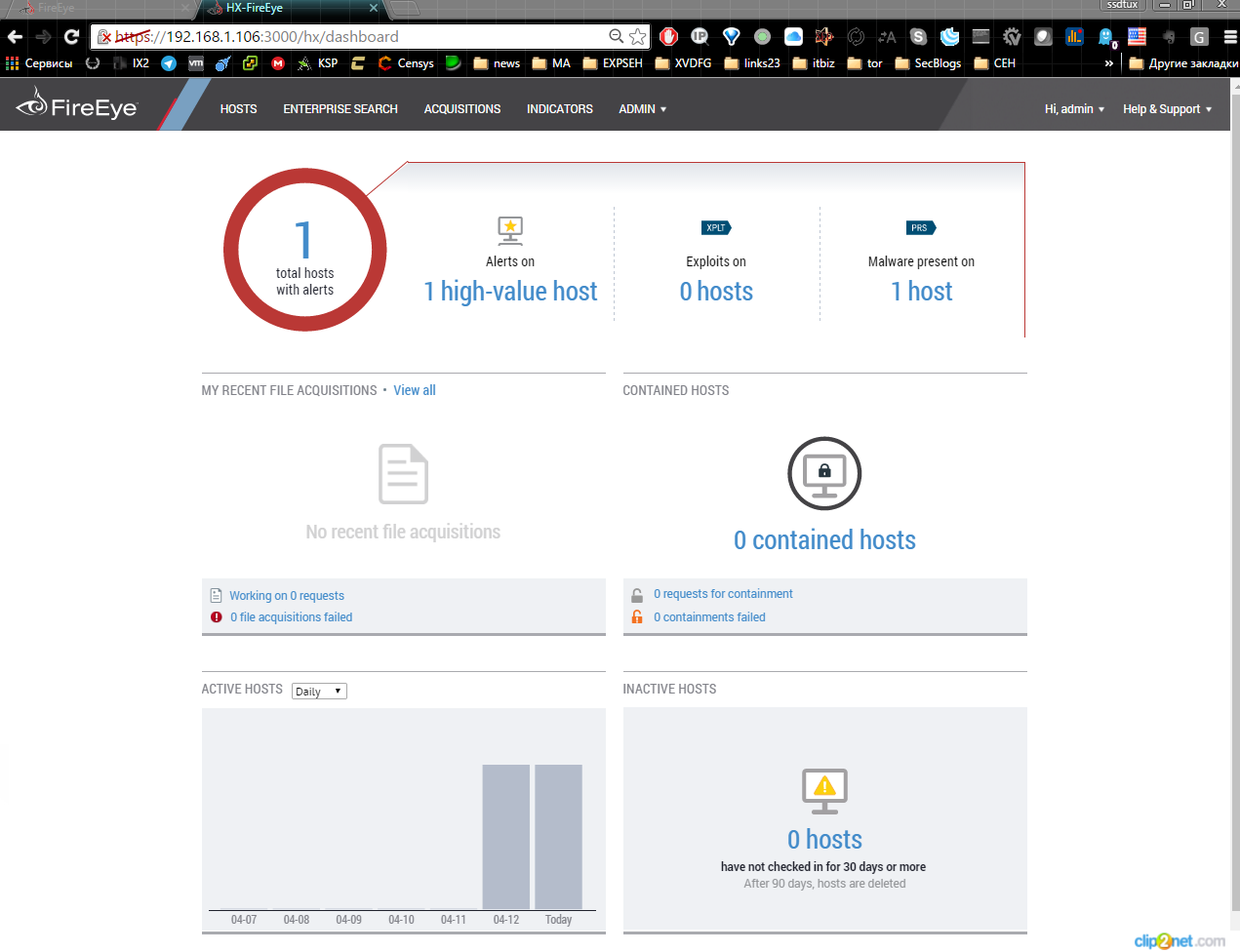Click the grey padlock beside containment requests
Screen dimensions: 1240x952
pos(637,593)
